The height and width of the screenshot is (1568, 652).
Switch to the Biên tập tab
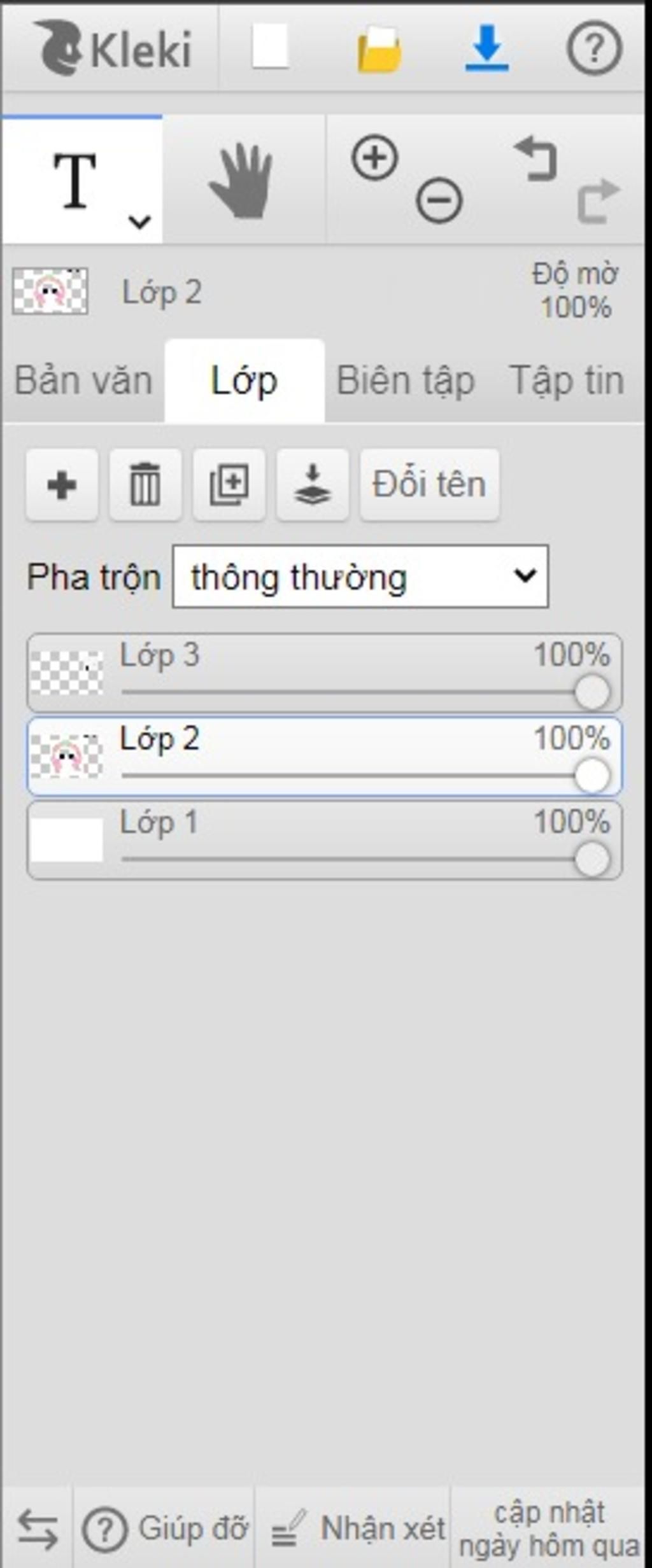406,381
